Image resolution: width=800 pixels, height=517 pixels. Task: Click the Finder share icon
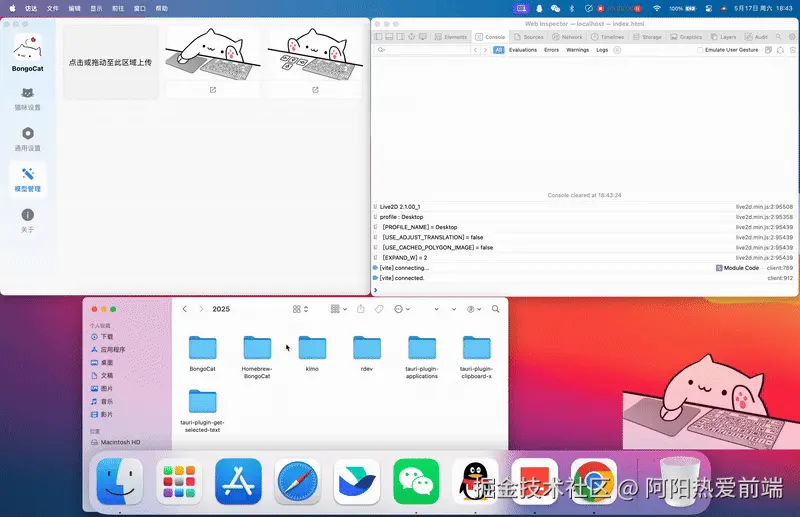(x=361, y=309)
